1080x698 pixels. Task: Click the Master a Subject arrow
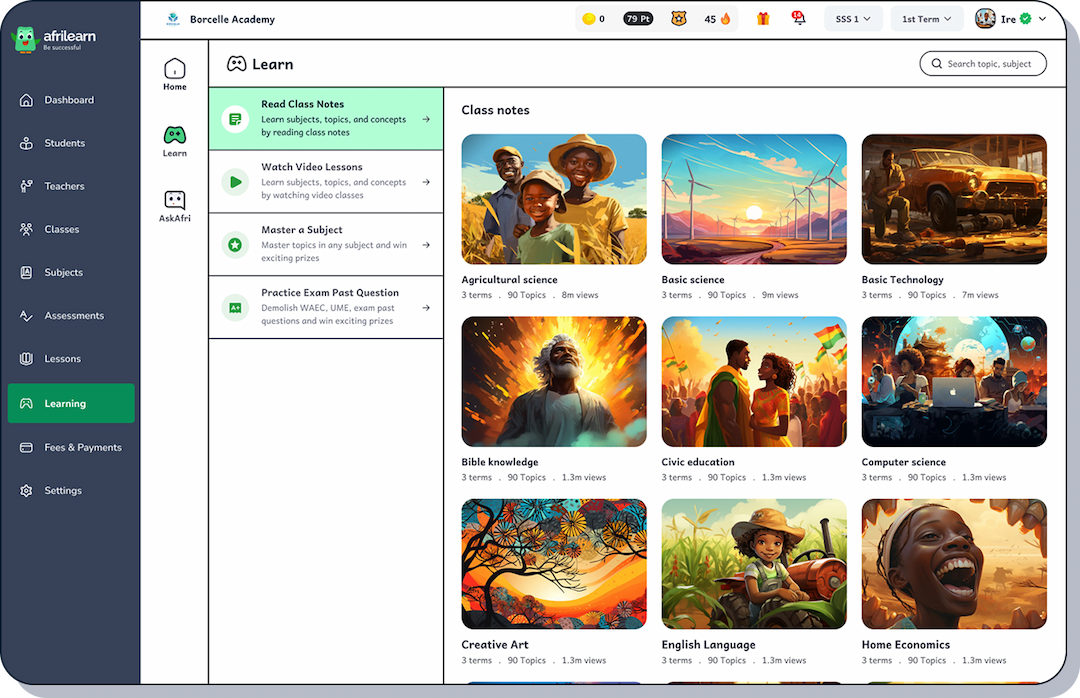(426, 245)
